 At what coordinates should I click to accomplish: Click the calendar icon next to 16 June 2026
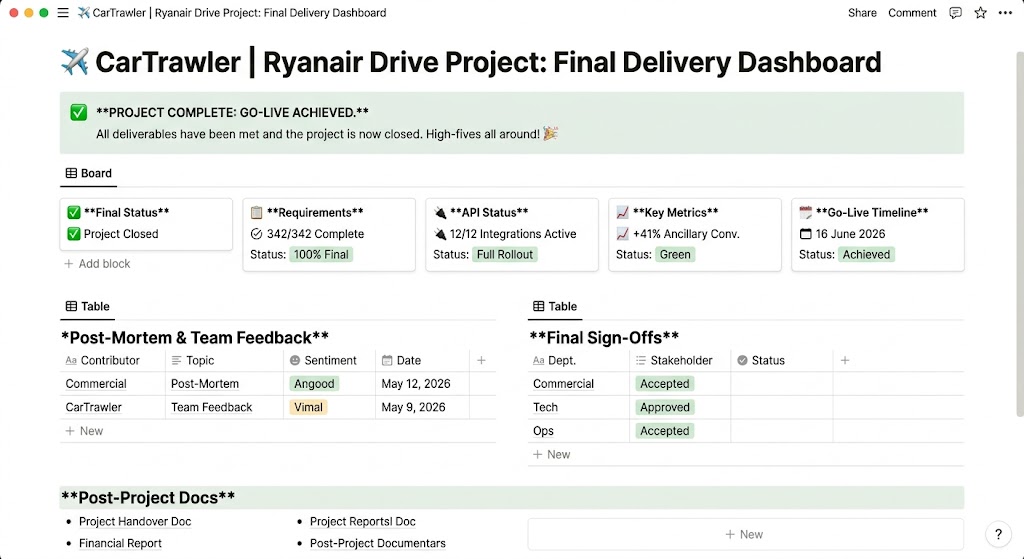806,234
